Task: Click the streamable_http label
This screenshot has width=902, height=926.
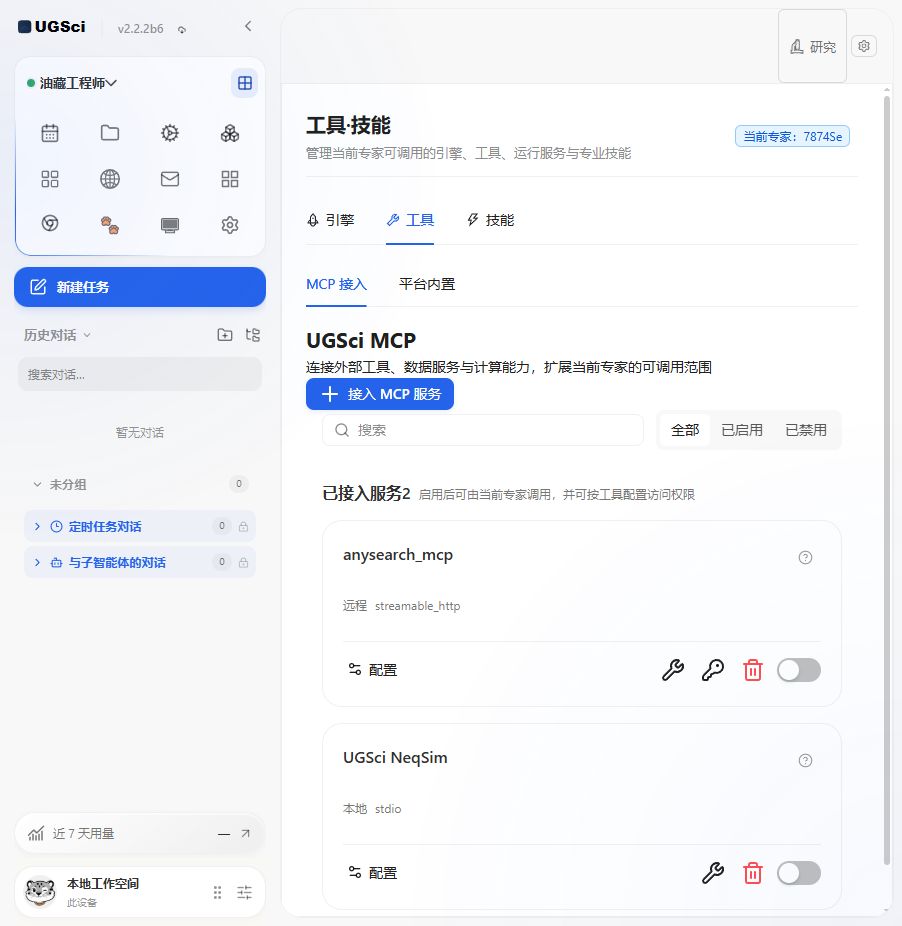Action: [x=418, y=606]
